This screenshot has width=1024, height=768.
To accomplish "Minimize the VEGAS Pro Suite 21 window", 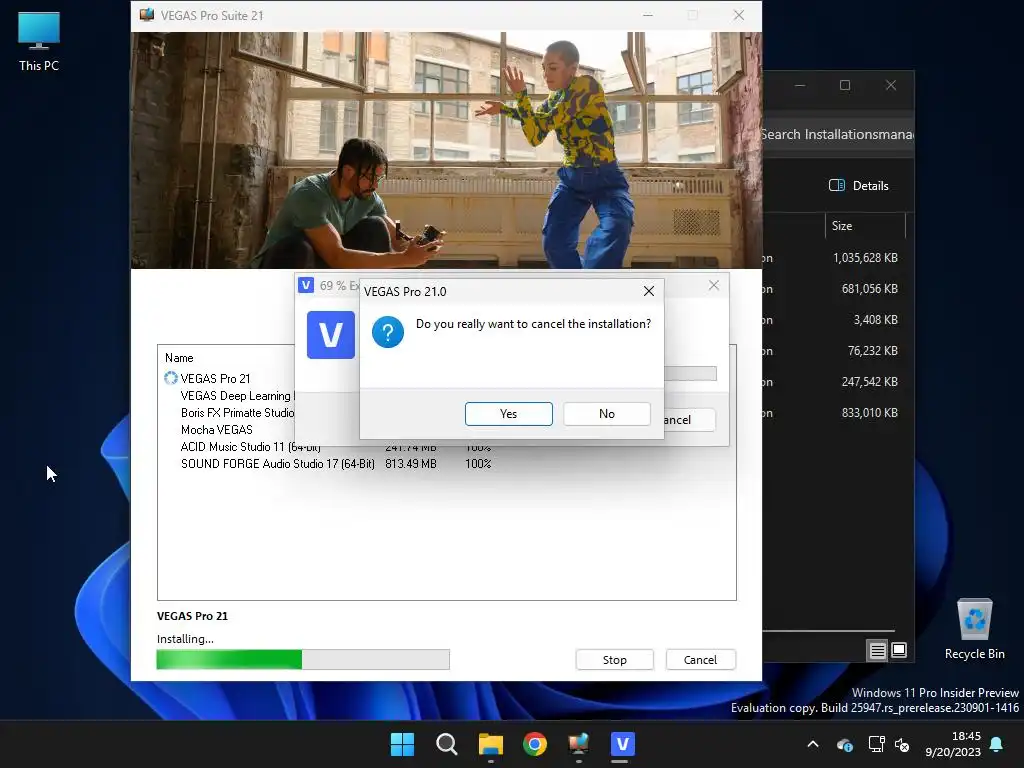I will 648,15.
